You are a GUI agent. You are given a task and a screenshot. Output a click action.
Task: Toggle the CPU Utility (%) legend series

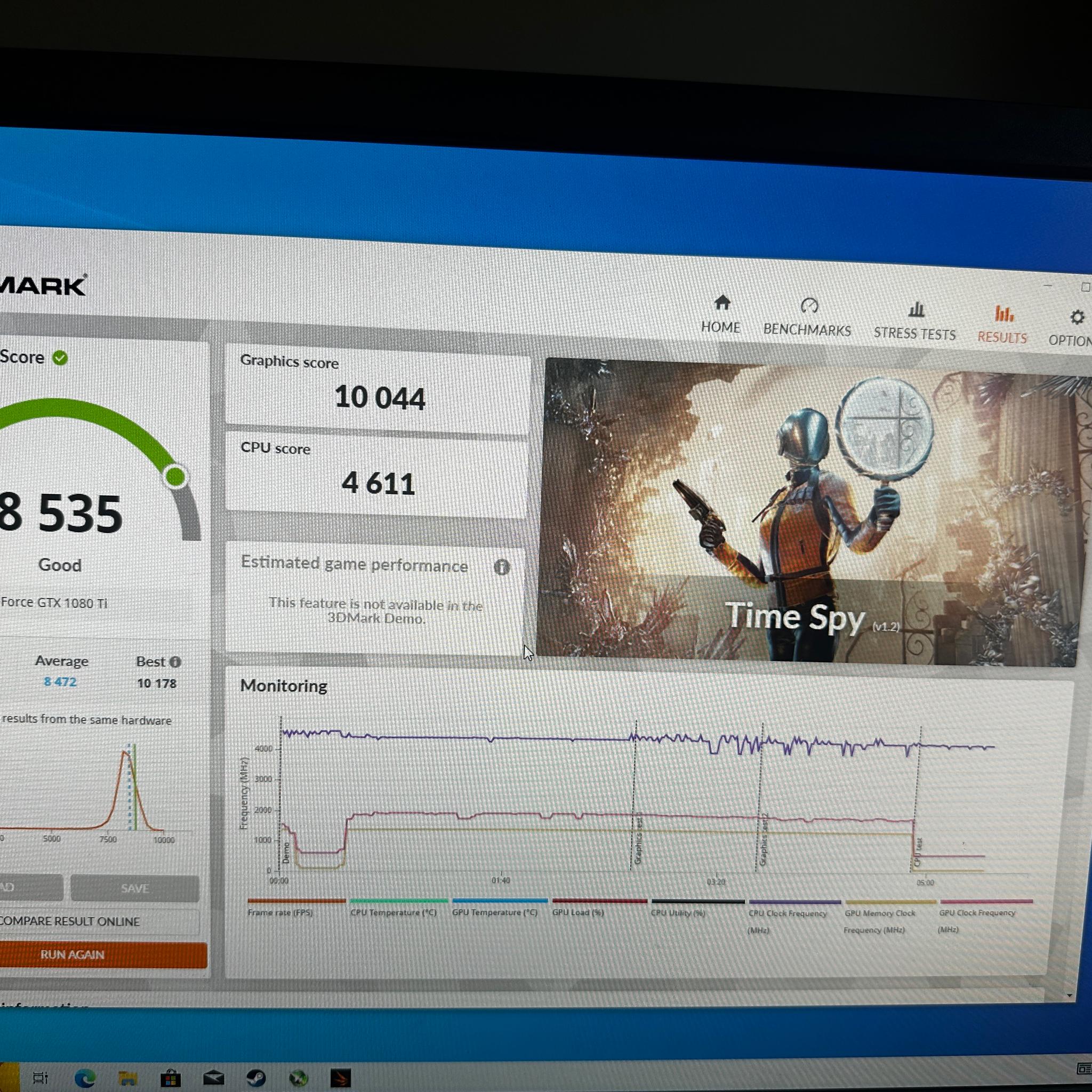[697, 908]
